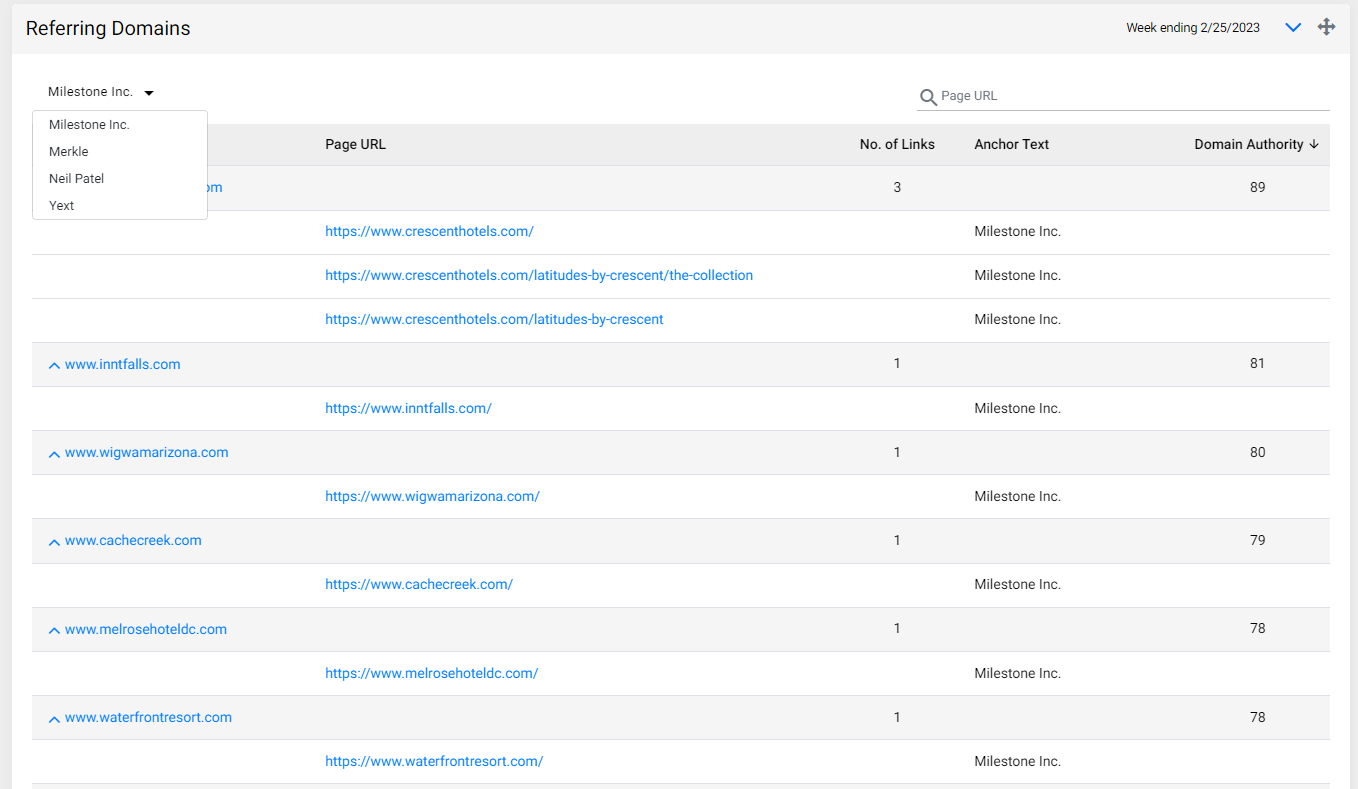Open the https://www.melrosehoteldc.com/ page URL
Viewport: 1358px width, 789px height.
(x=432, y=673)
